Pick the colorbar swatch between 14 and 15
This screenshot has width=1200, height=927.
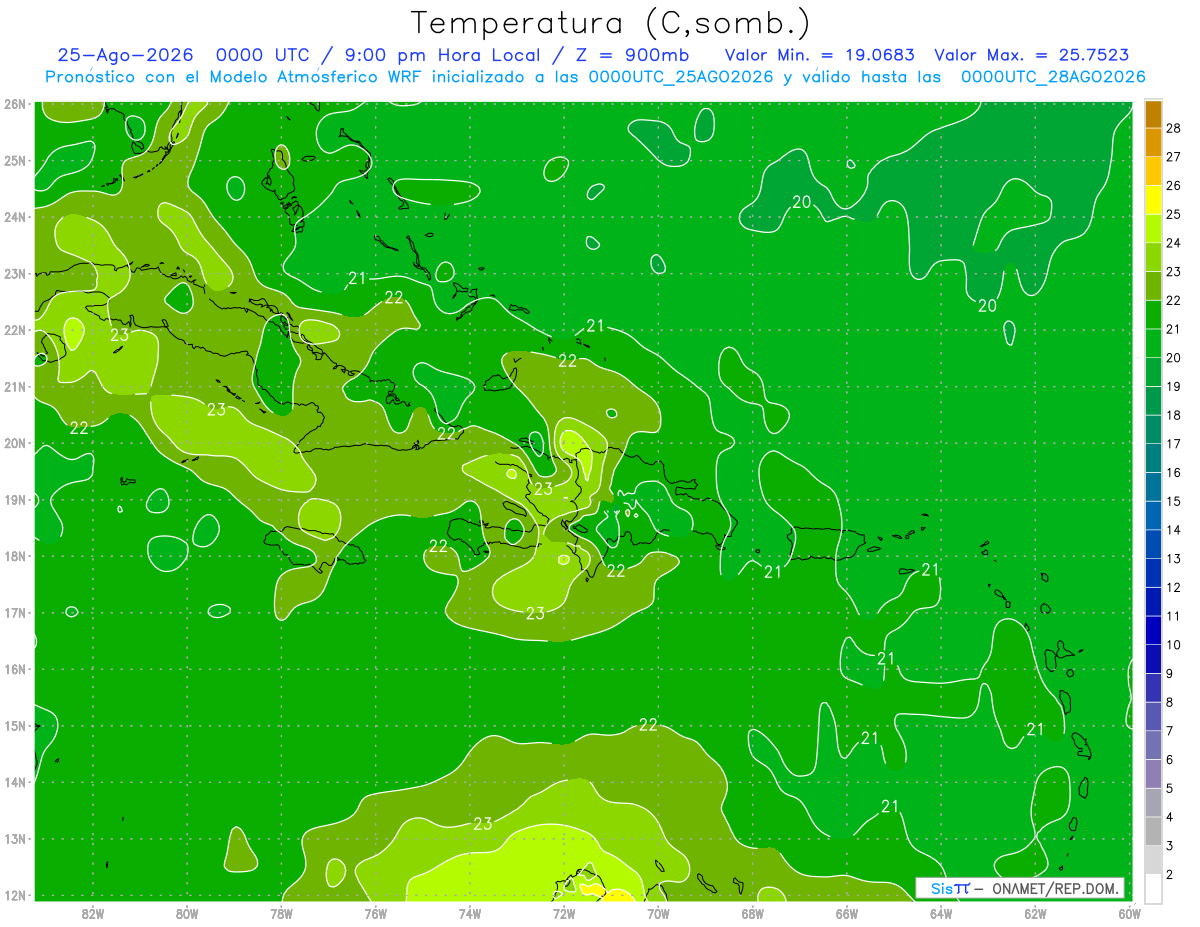1153,515
